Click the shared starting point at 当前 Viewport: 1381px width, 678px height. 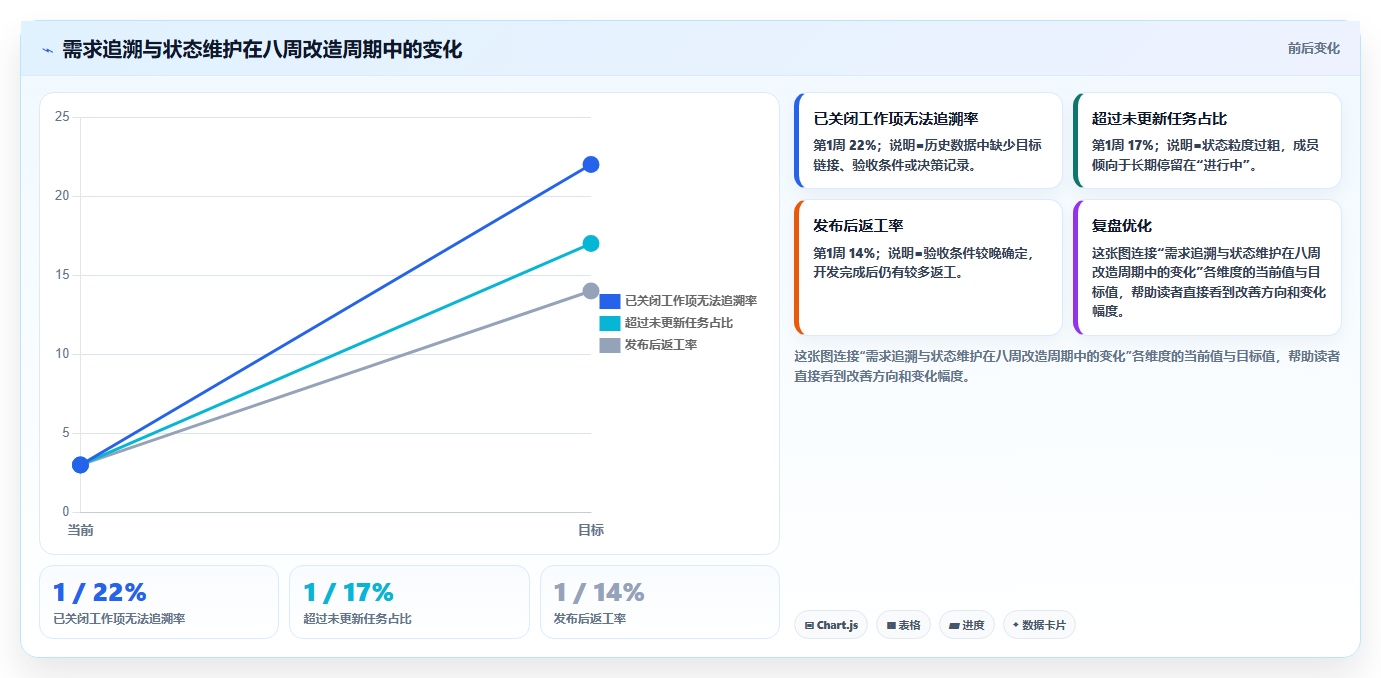(x=80, y=465)
